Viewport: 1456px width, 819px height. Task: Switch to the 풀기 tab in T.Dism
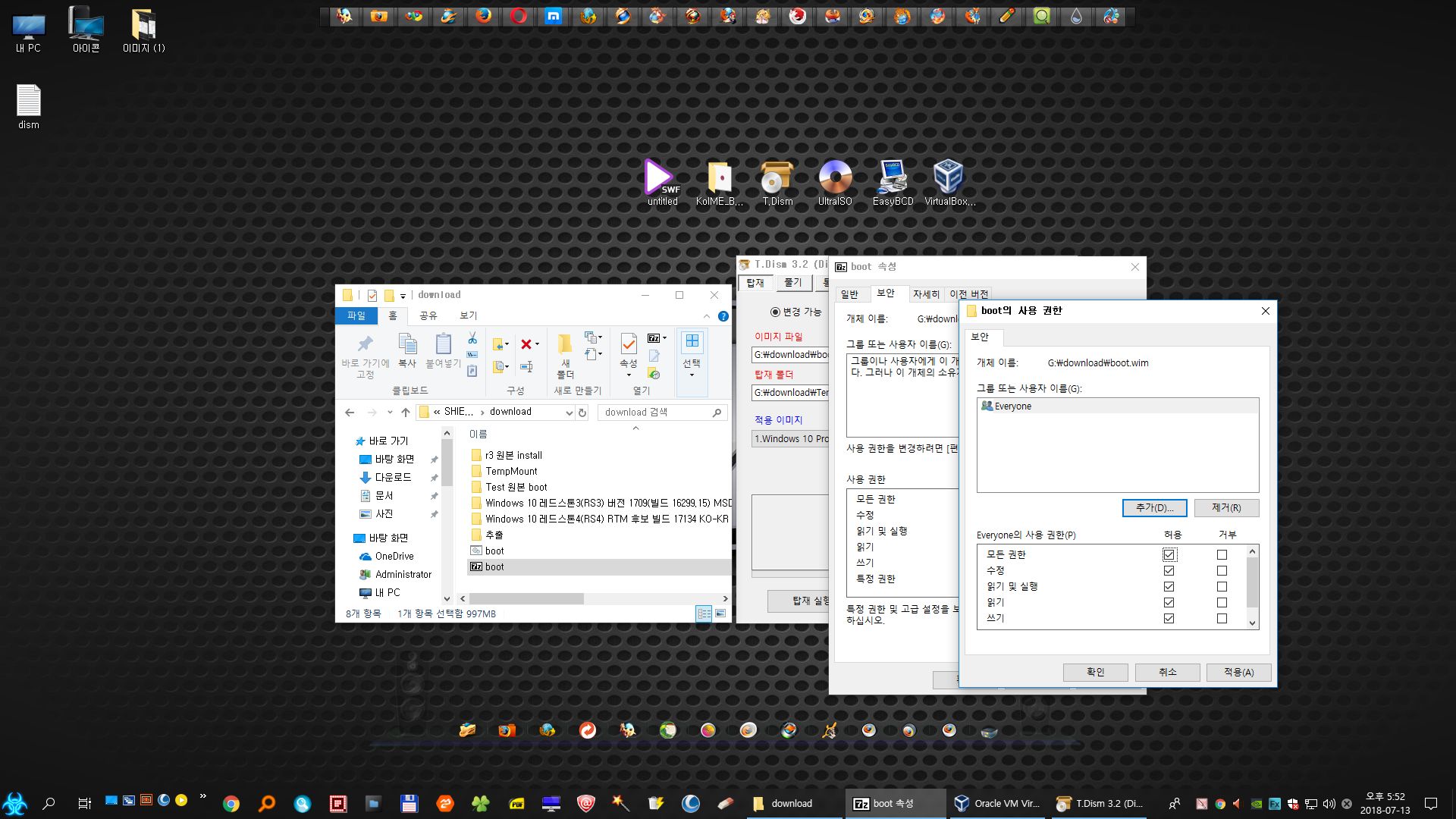792,283
